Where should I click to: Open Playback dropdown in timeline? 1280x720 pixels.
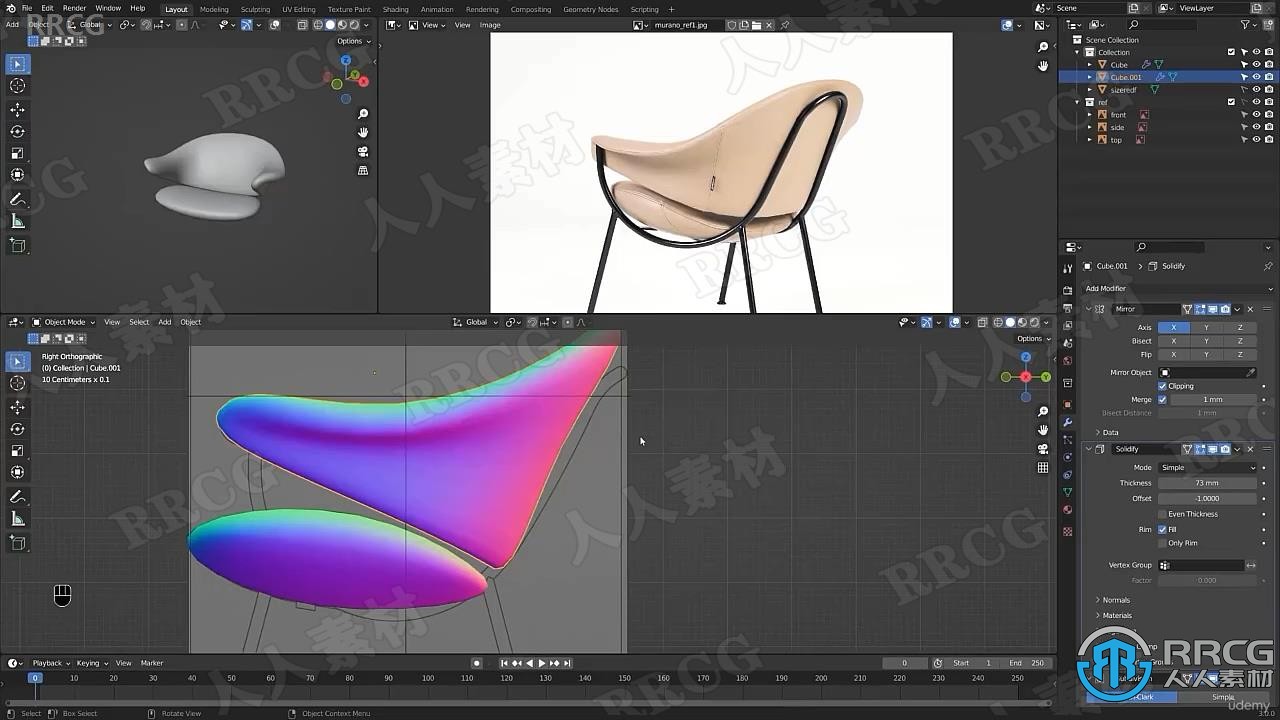[x=50, y=663]
